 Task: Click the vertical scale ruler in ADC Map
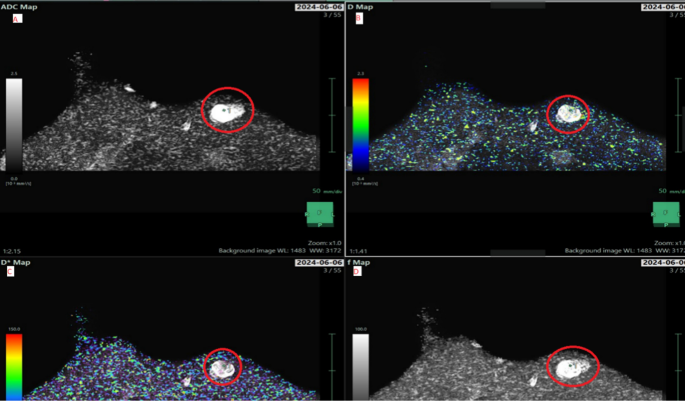coord(332,114)
